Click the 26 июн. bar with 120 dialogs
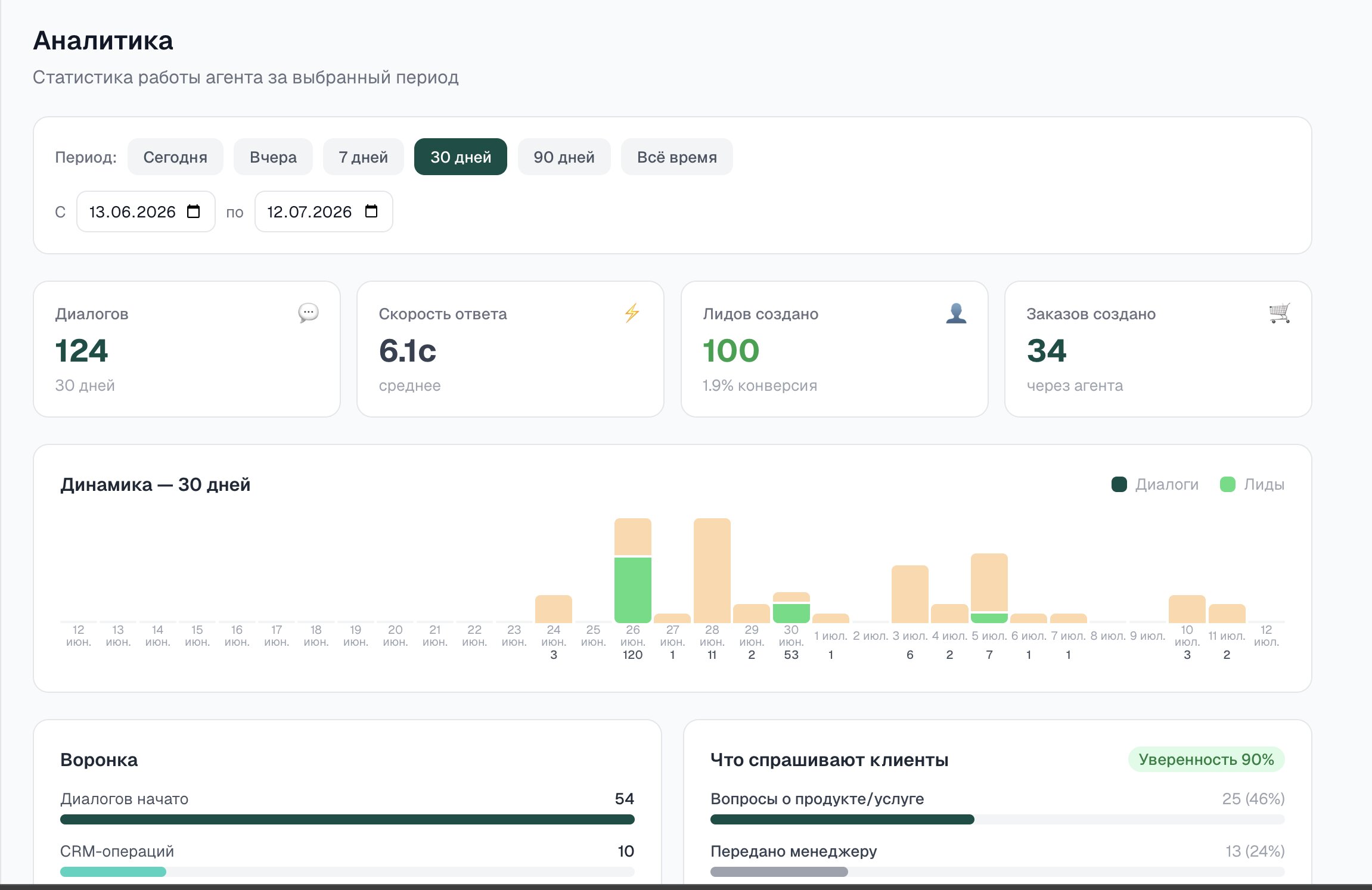 coord(633,571)
